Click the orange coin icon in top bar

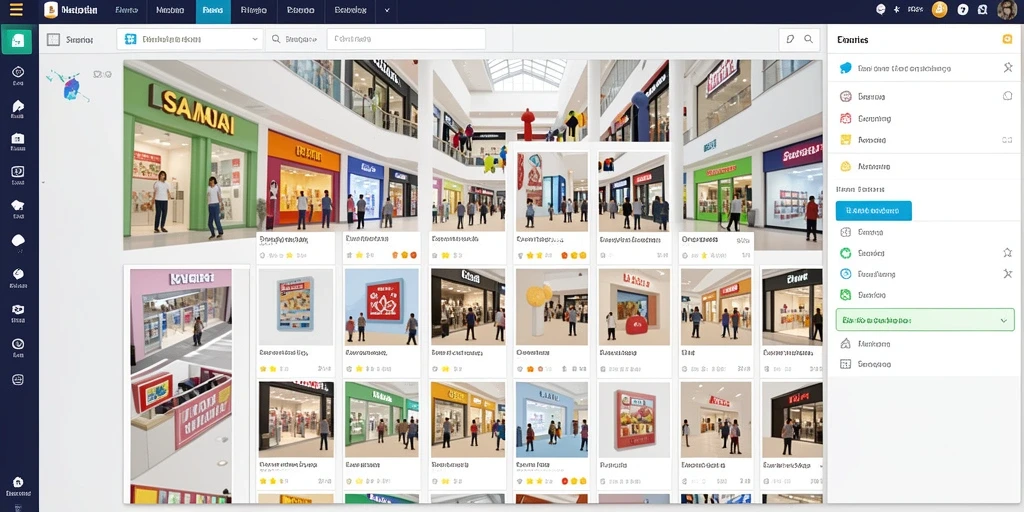939,10
